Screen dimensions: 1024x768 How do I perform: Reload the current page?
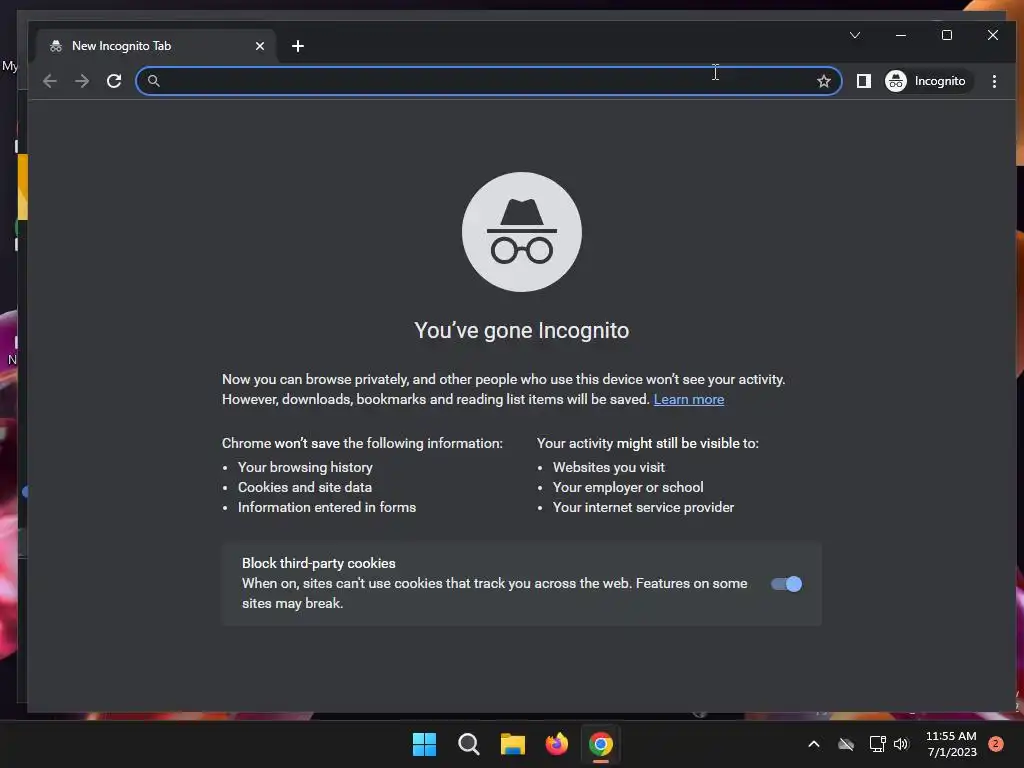tap(114, 81)
